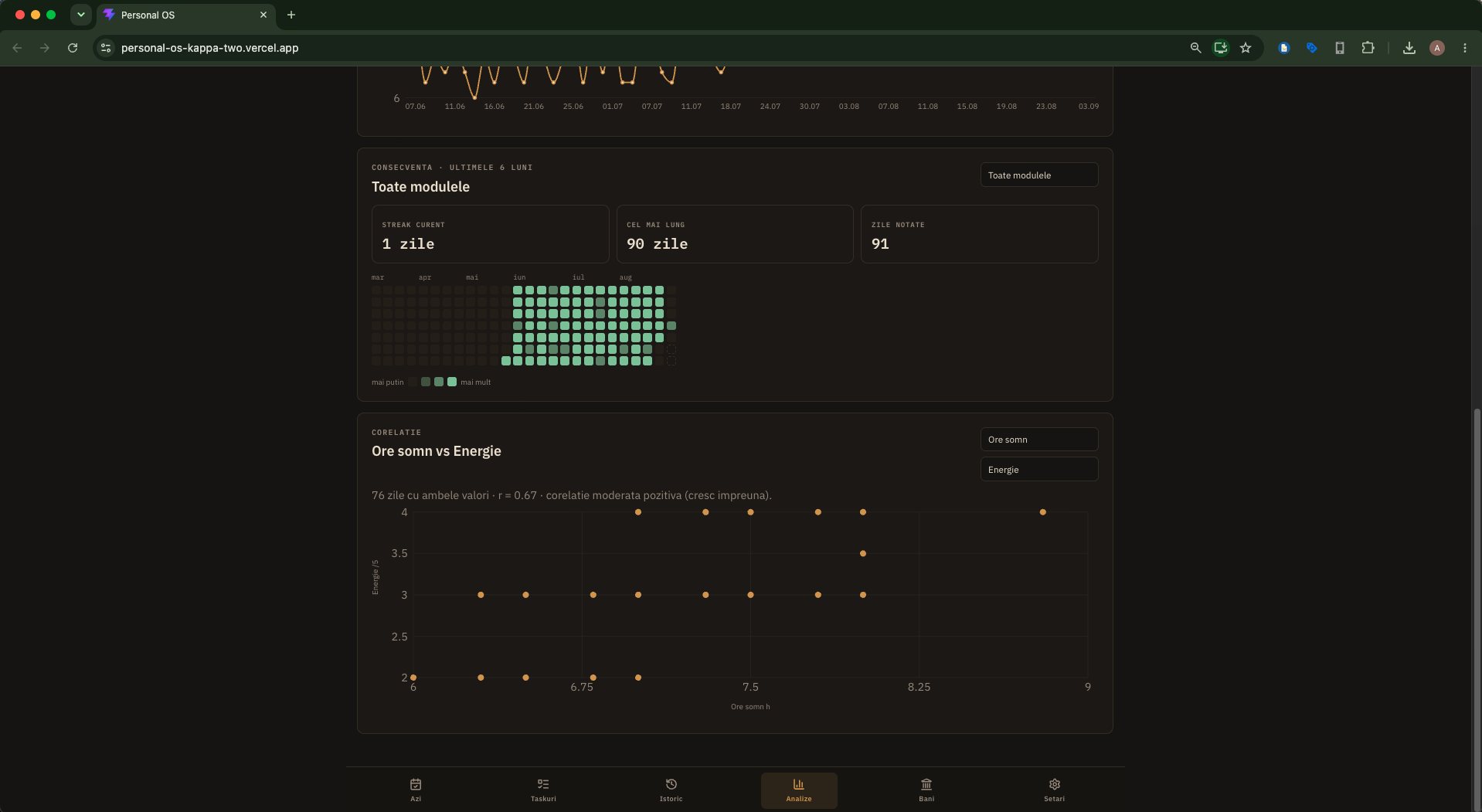This screenshot has height=812, width=1482.
Task: Open the Extensions puzzle icon
Action: pos(1368,48)
